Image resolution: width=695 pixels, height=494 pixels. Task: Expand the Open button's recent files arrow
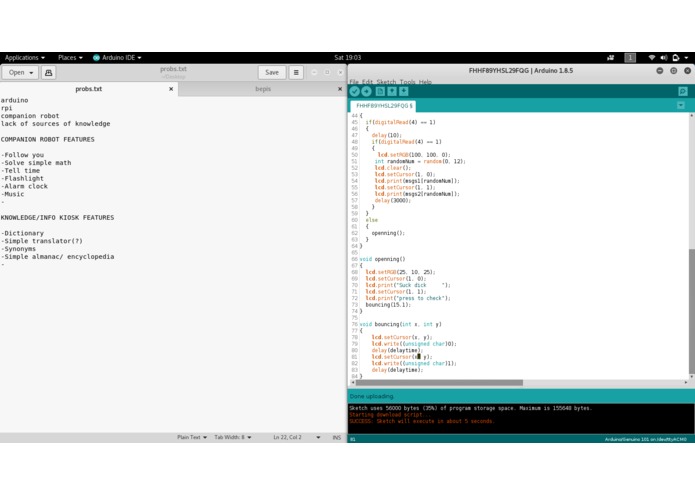click(x=31, y=73)
